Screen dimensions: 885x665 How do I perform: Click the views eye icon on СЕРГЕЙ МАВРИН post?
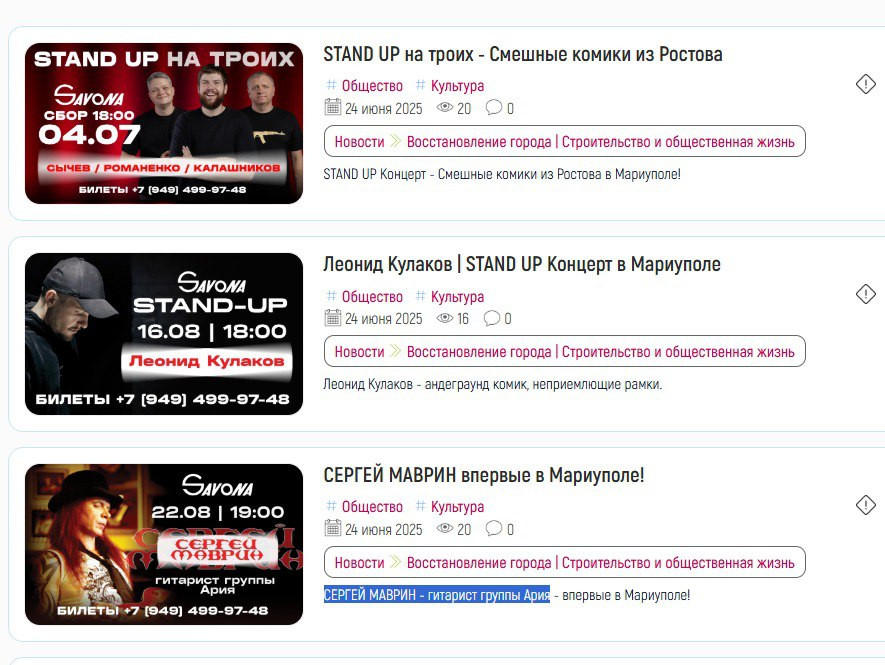pos(445,528)
